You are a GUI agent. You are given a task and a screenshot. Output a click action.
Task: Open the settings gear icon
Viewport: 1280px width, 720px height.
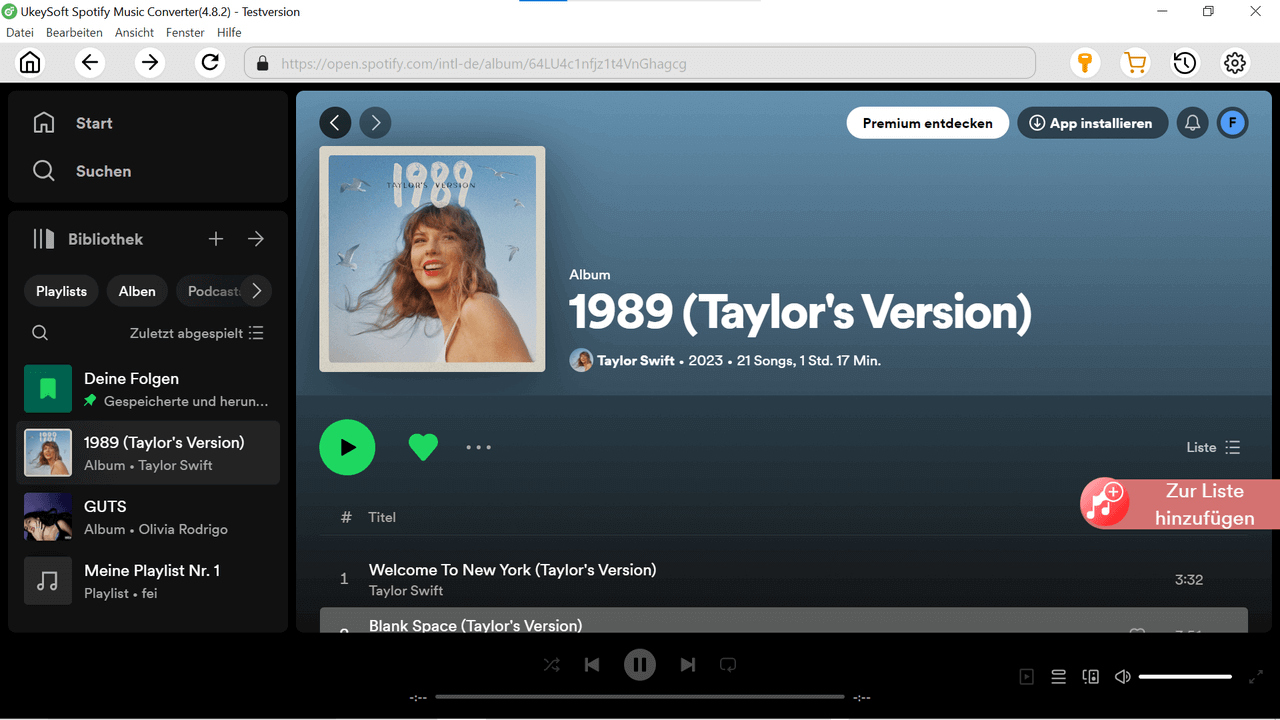(1235, 63)
